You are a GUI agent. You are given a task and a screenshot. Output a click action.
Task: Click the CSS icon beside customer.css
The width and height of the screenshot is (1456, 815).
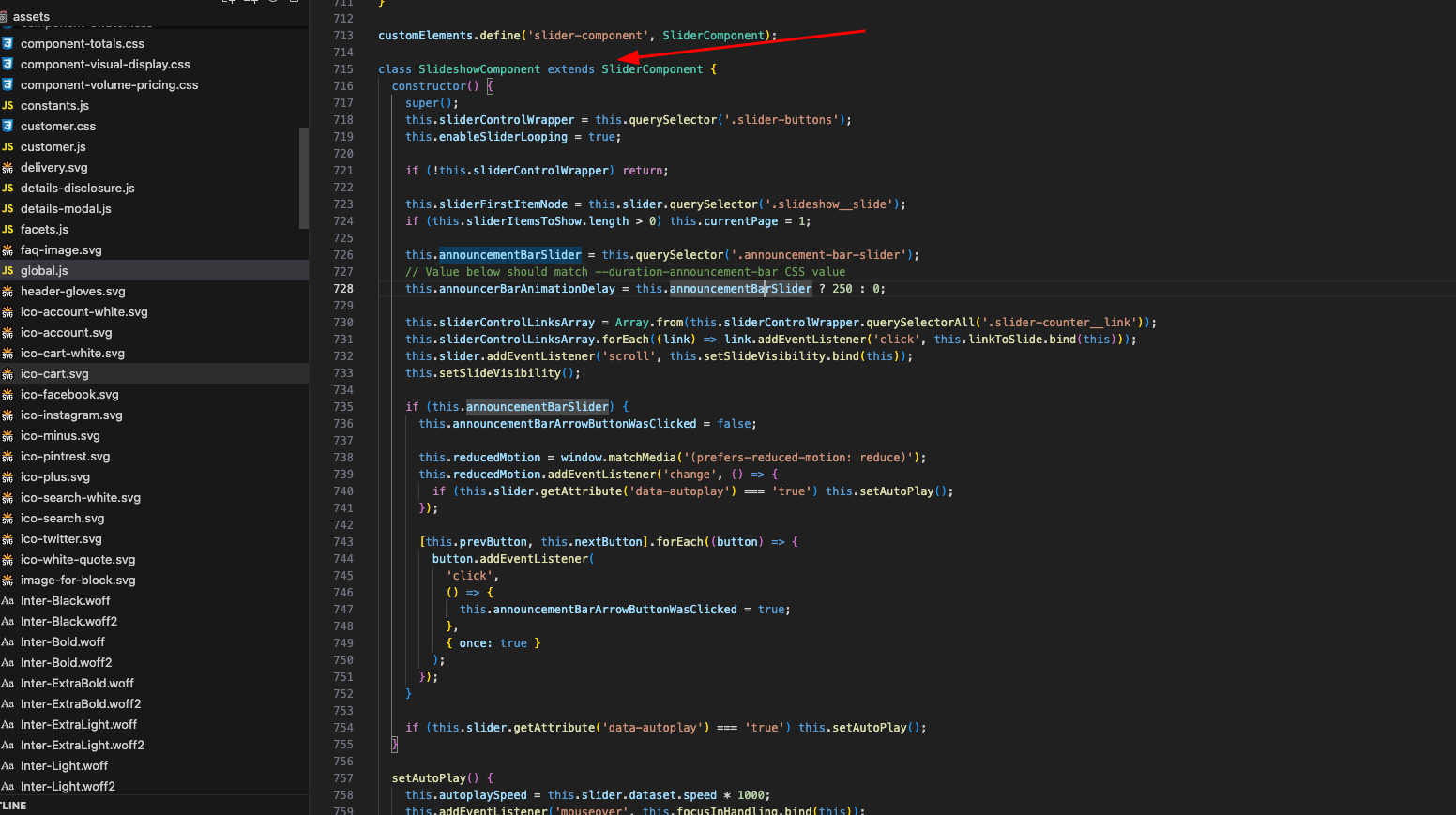(x=8, y=127)
